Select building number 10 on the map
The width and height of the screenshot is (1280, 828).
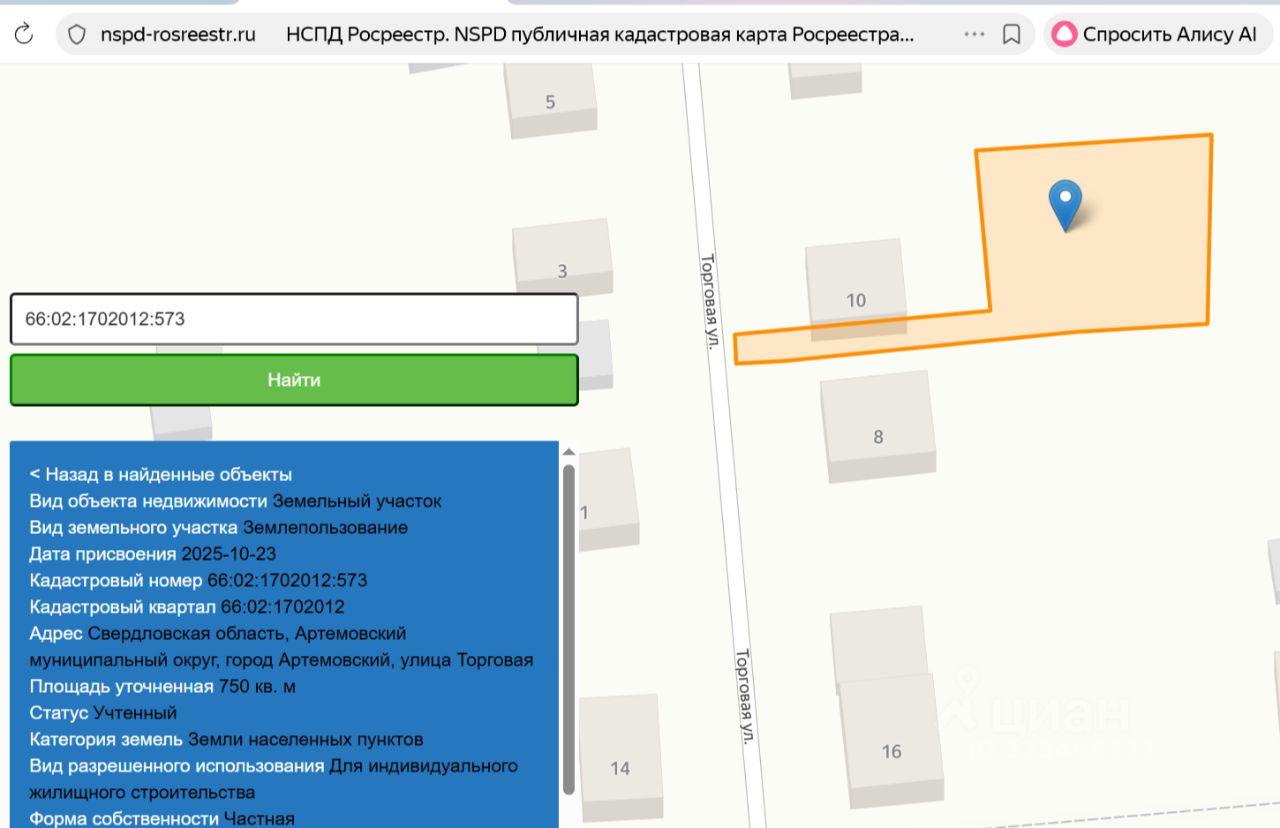tap(856, 288)
